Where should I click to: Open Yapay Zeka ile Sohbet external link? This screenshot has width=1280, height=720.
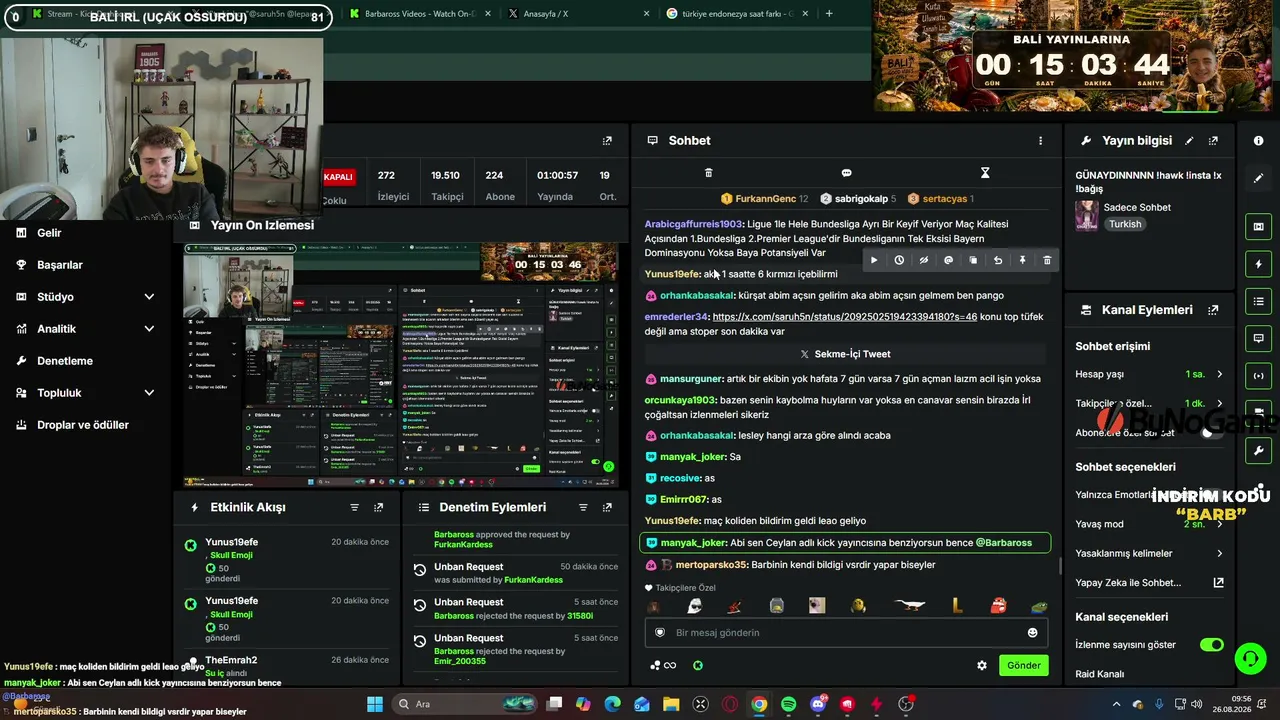click(1218, 583)
